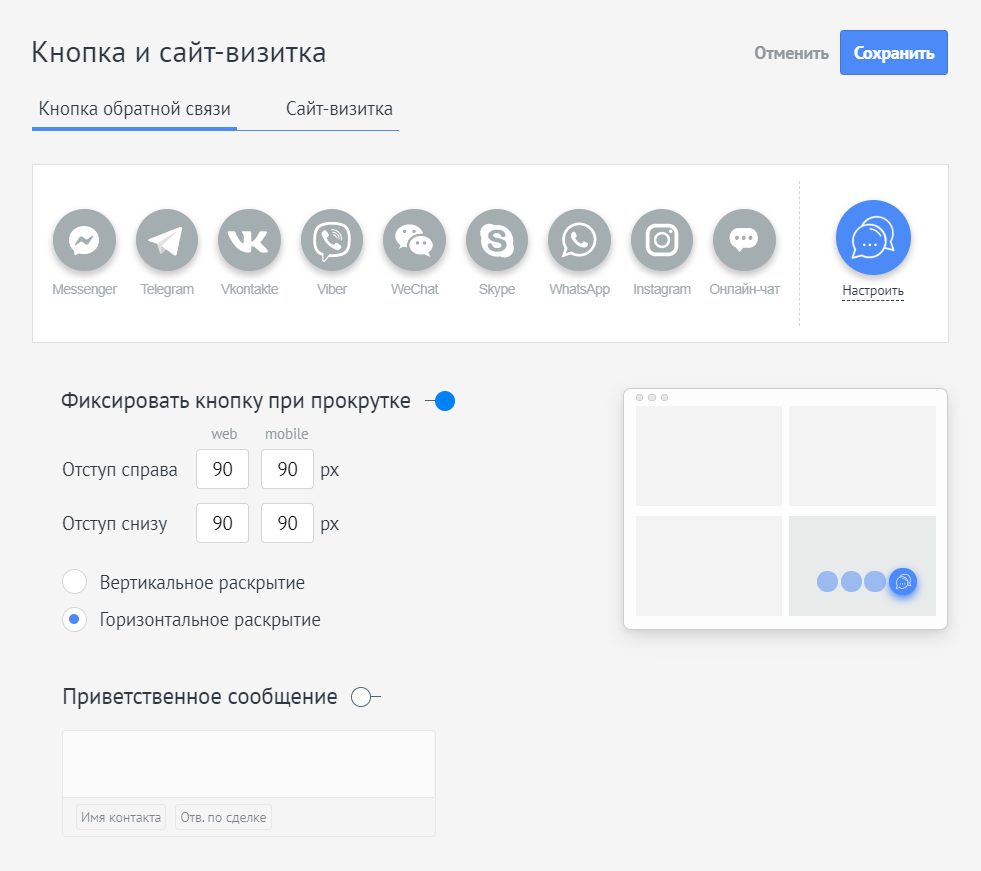Click the Горизонтальное раскрытие label
This screenshot has width=981, height=871.
(x=210, y=619)
